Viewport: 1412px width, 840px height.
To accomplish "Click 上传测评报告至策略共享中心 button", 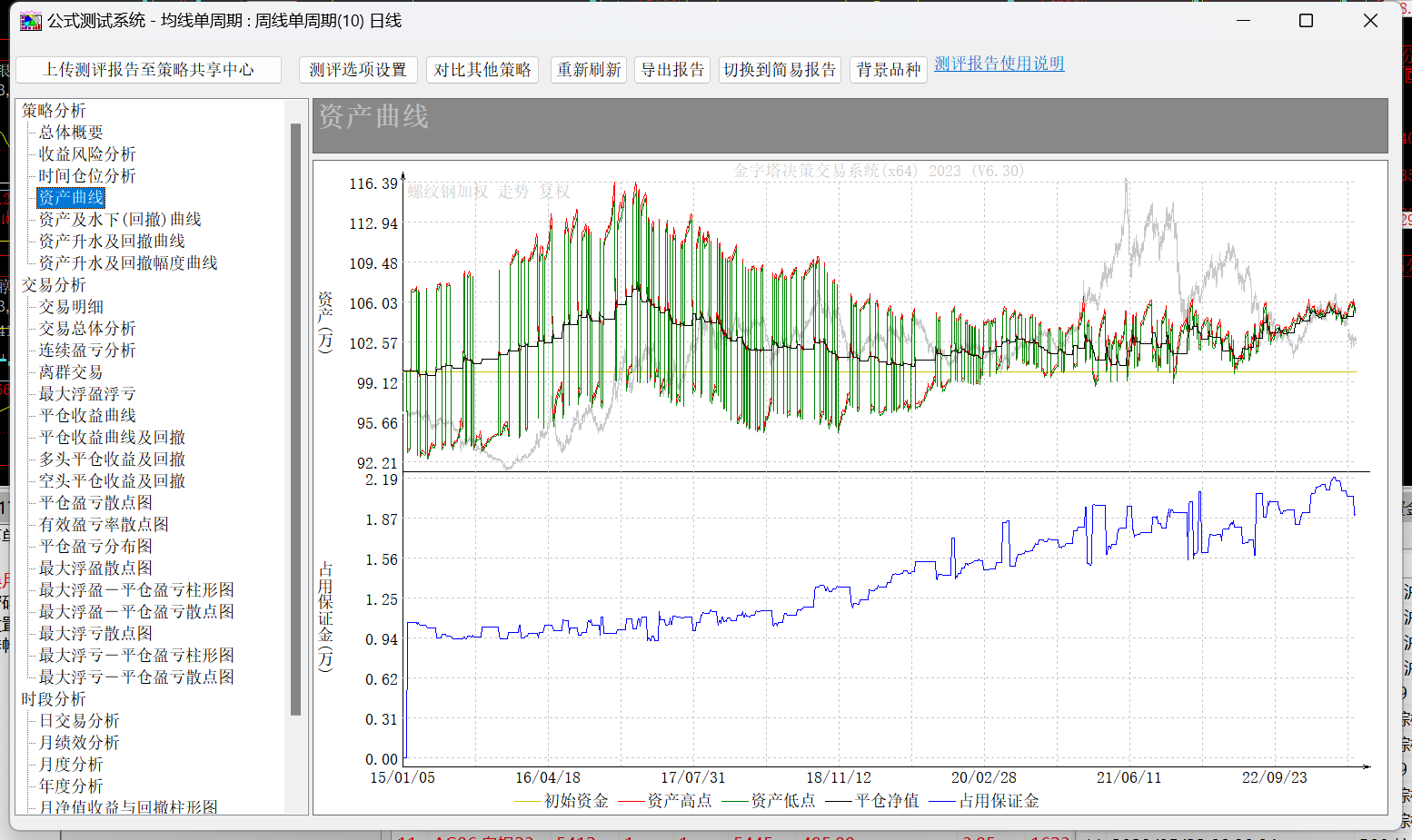I will point(149,70).
